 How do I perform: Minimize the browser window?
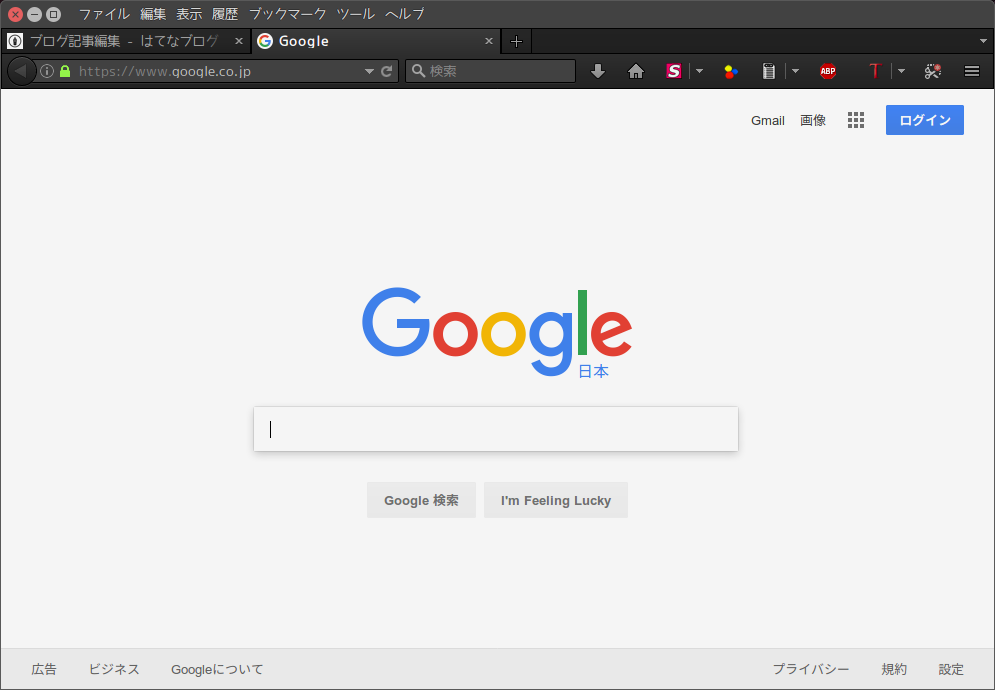pos(35,14)
